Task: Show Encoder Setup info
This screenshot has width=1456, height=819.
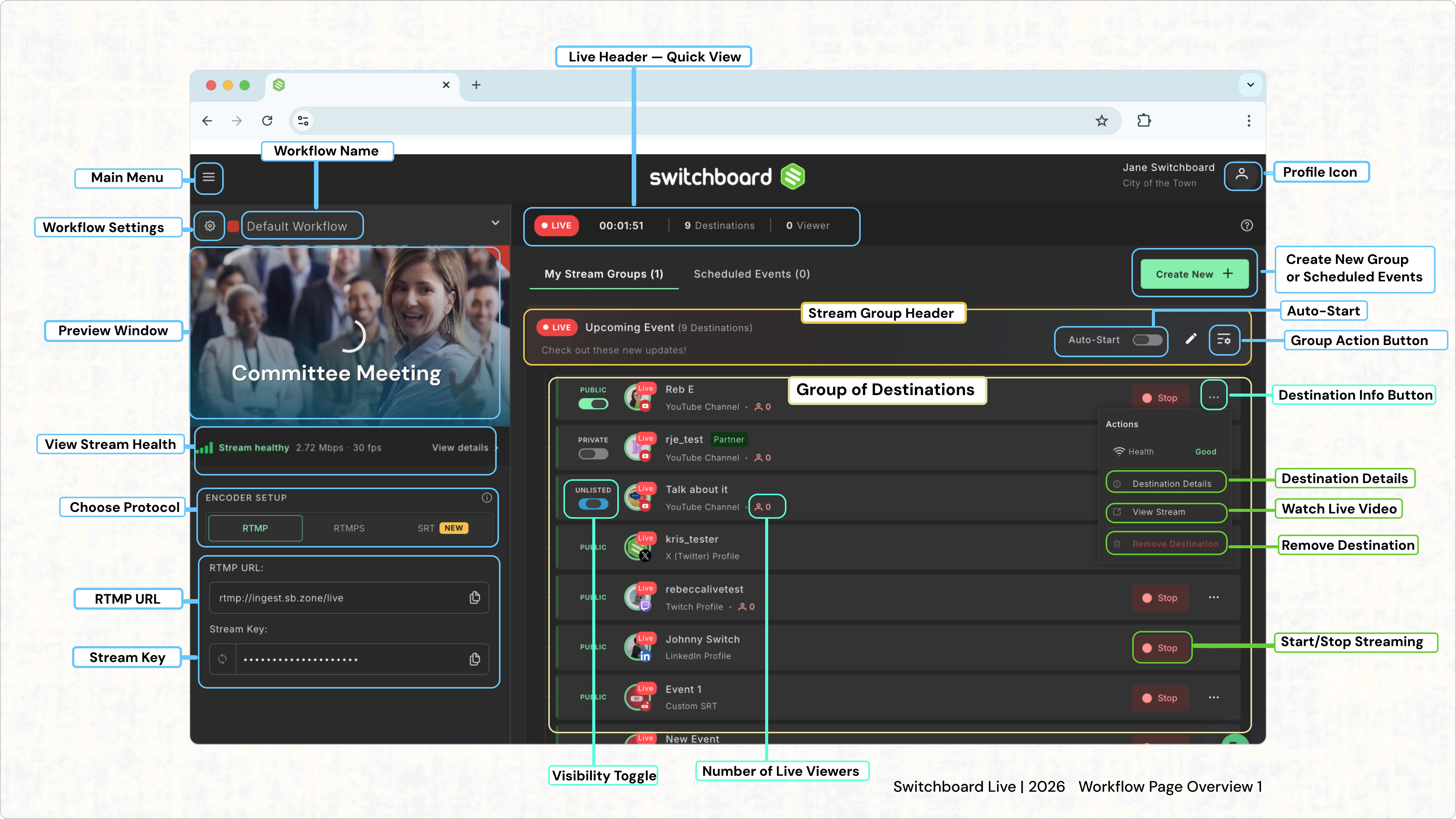Action: pyautogui.click(x=486, y=497)
